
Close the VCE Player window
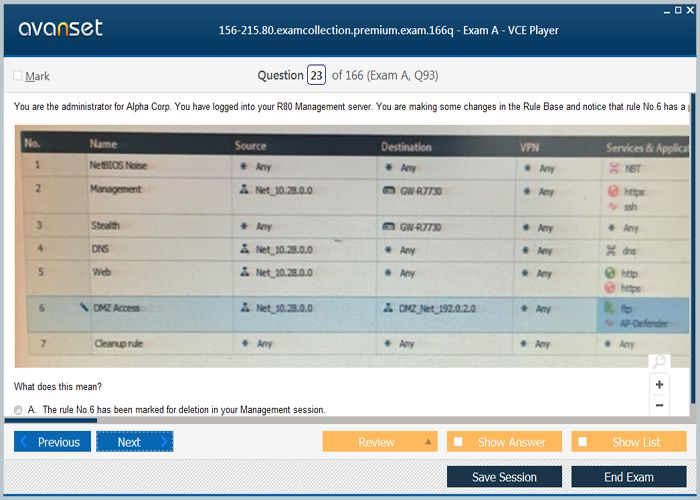[x=691, y=9]
